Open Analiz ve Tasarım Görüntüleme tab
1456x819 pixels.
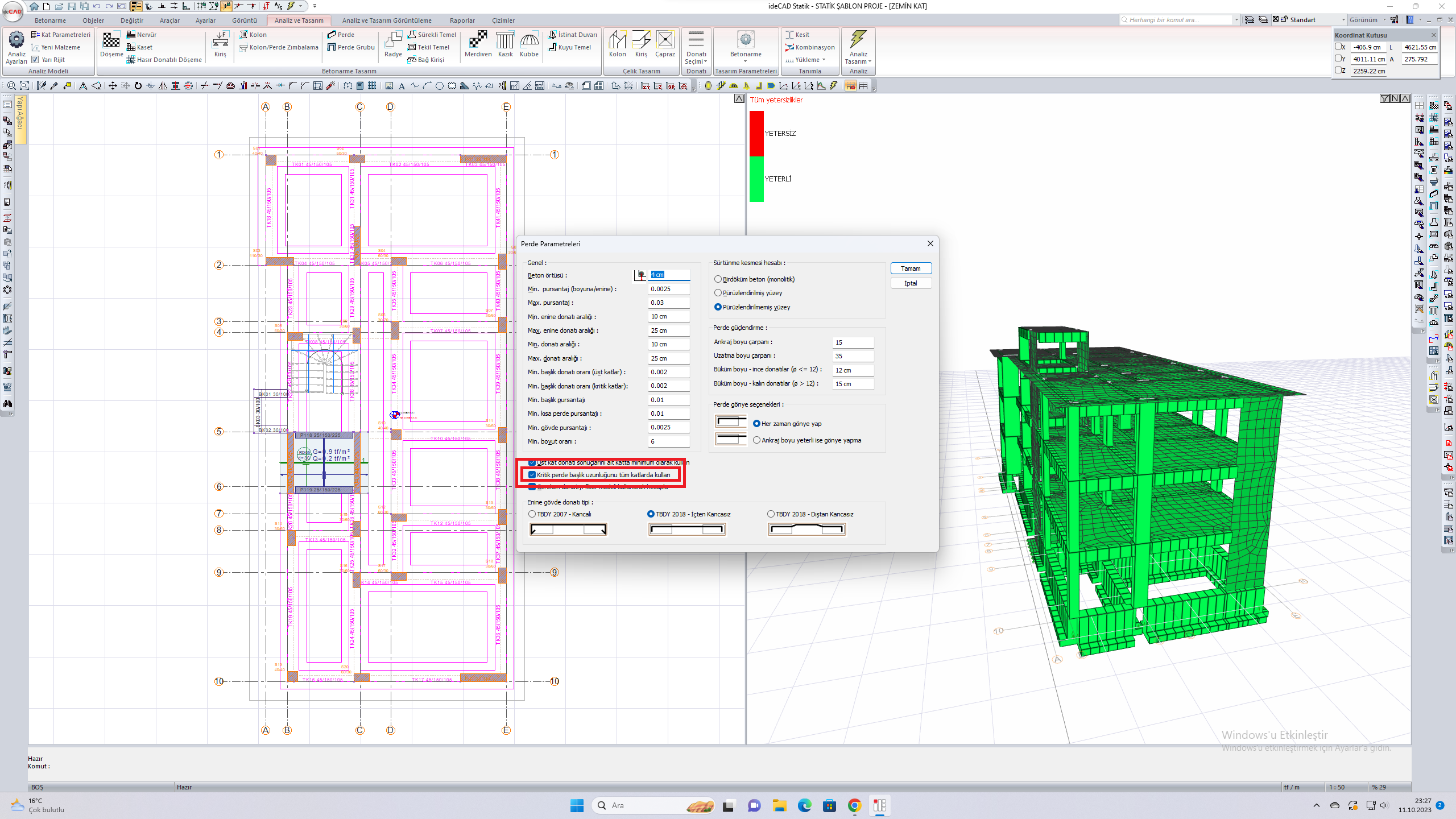(x=387, y=20)
